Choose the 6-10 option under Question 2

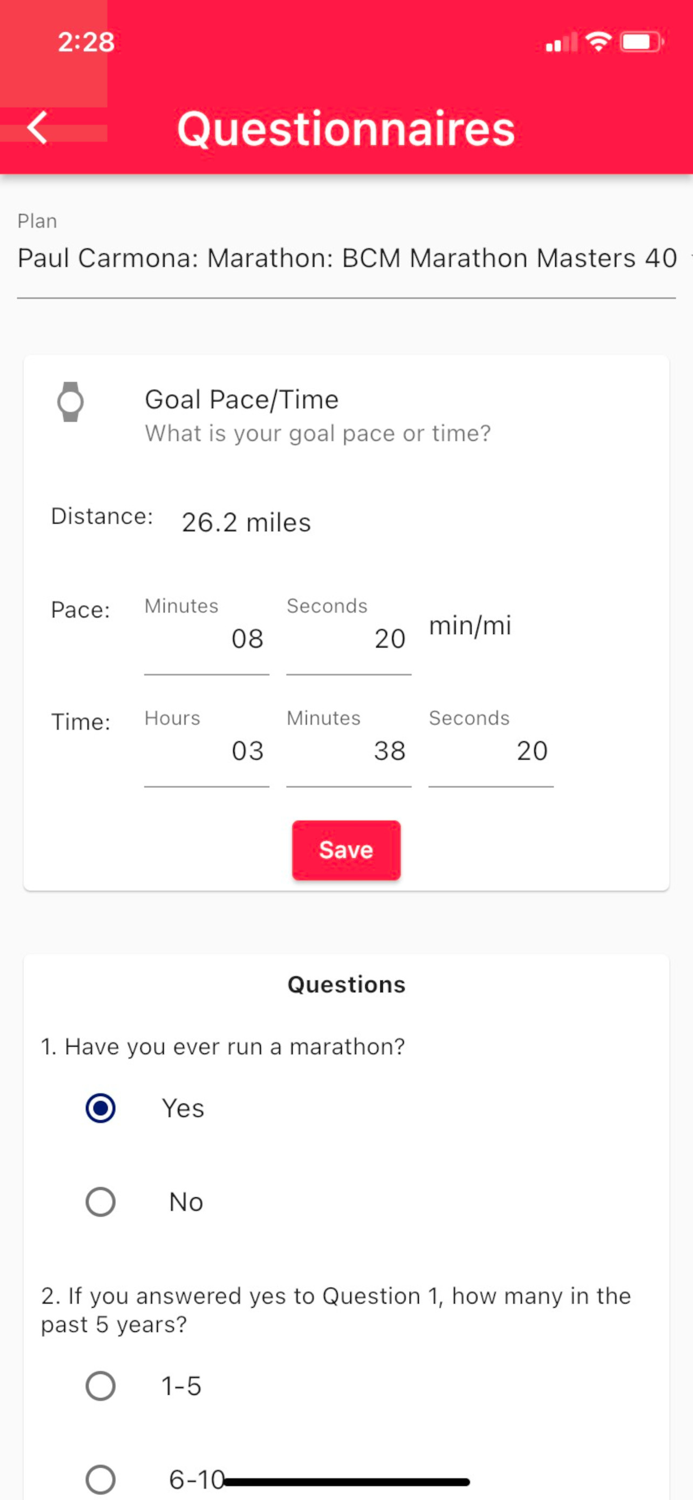click(x=99, y=1479)
